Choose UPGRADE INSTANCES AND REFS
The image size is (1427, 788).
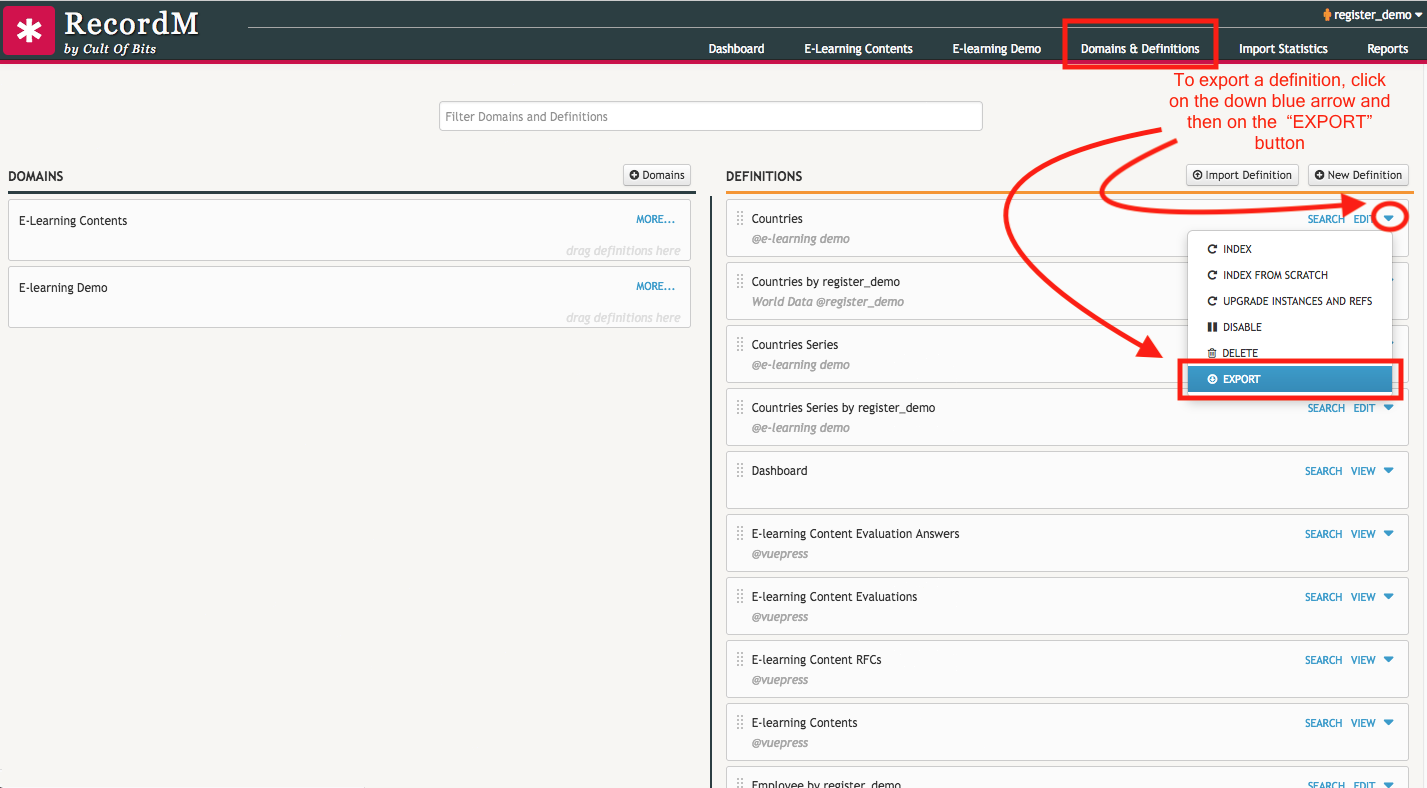coord(1290,301)
